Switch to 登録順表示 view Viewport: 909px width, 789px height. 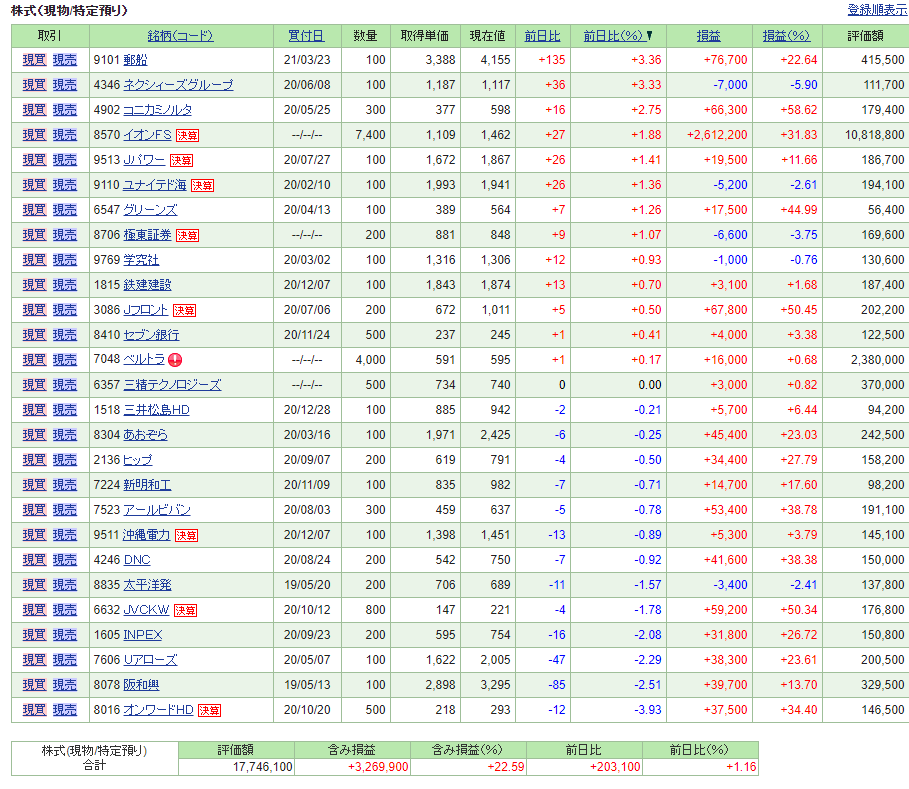coord(878,10)
